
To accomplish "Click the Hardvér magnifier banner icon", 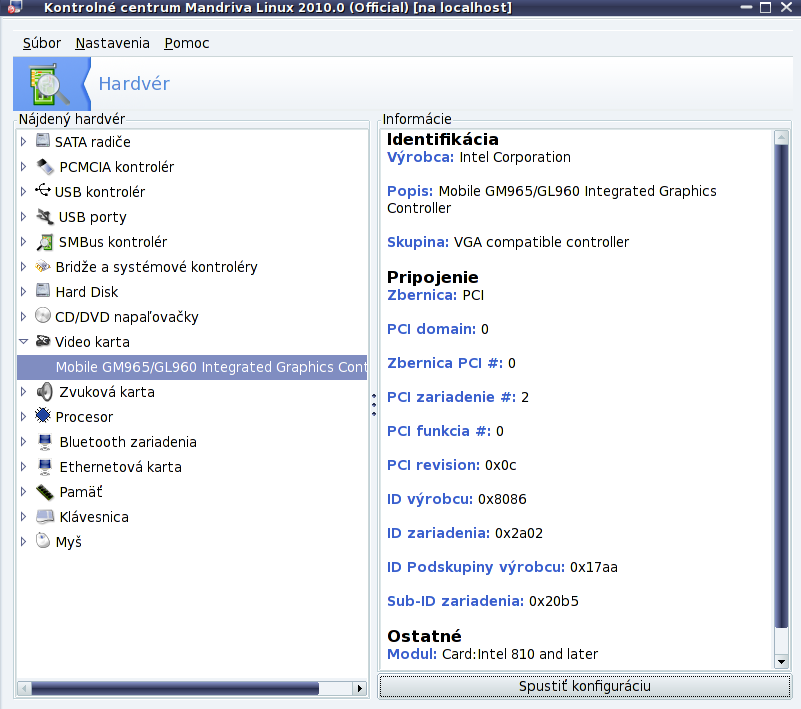I will pos(49,84).
